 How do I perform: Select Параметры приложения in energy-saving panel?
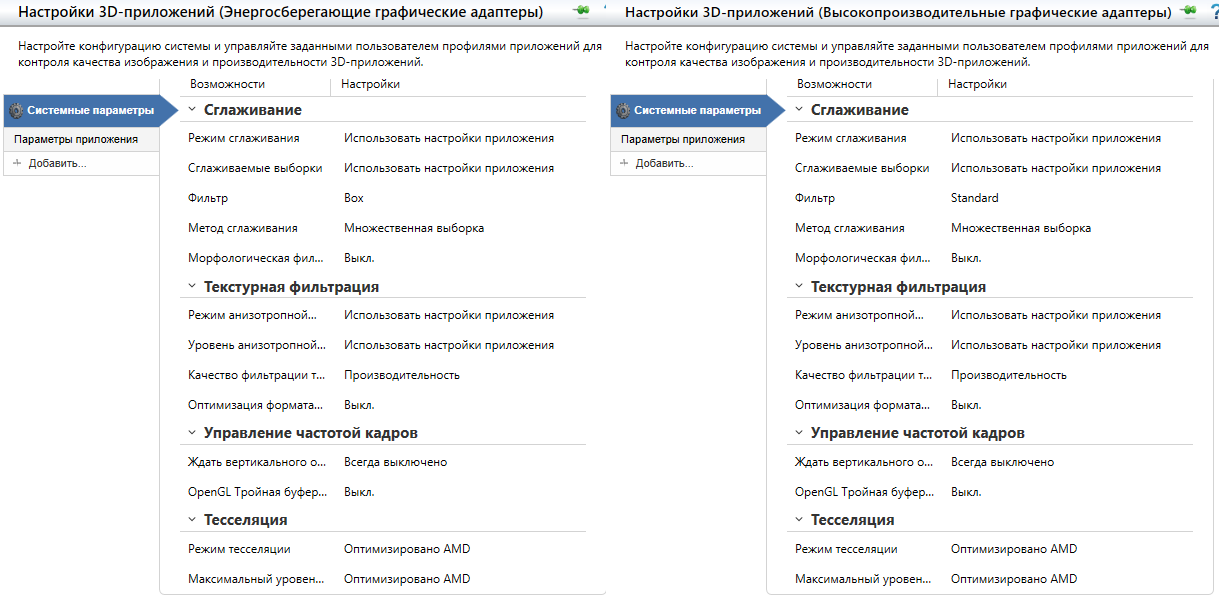tap(82, 139)
